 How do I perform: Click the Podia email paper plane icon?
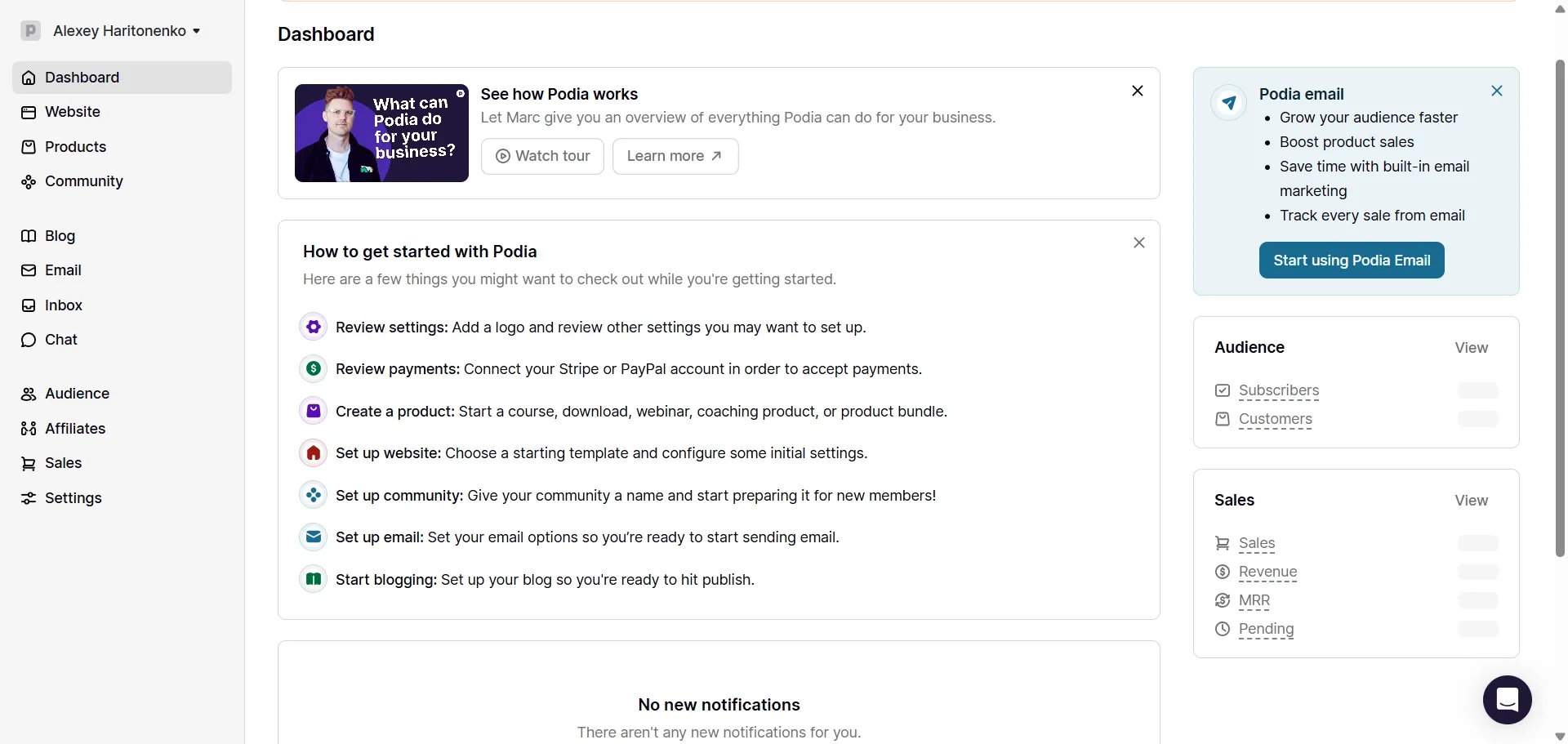1228,103
